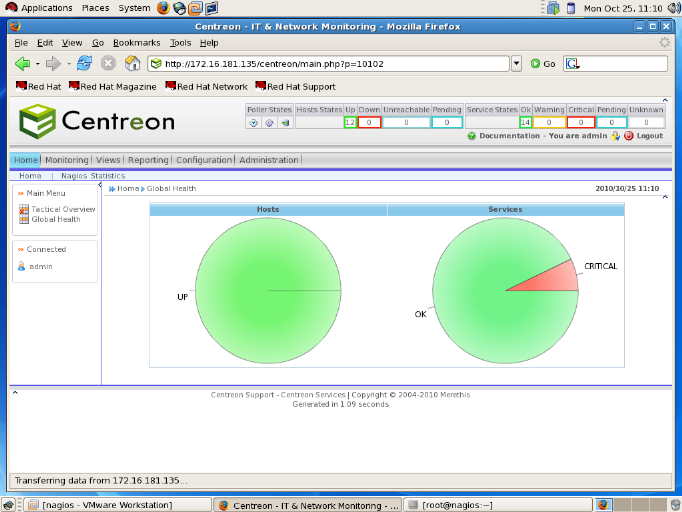Viewport: 682px width, 512px height.
Task: Open the Configuration tab
Action: point(204,160)
